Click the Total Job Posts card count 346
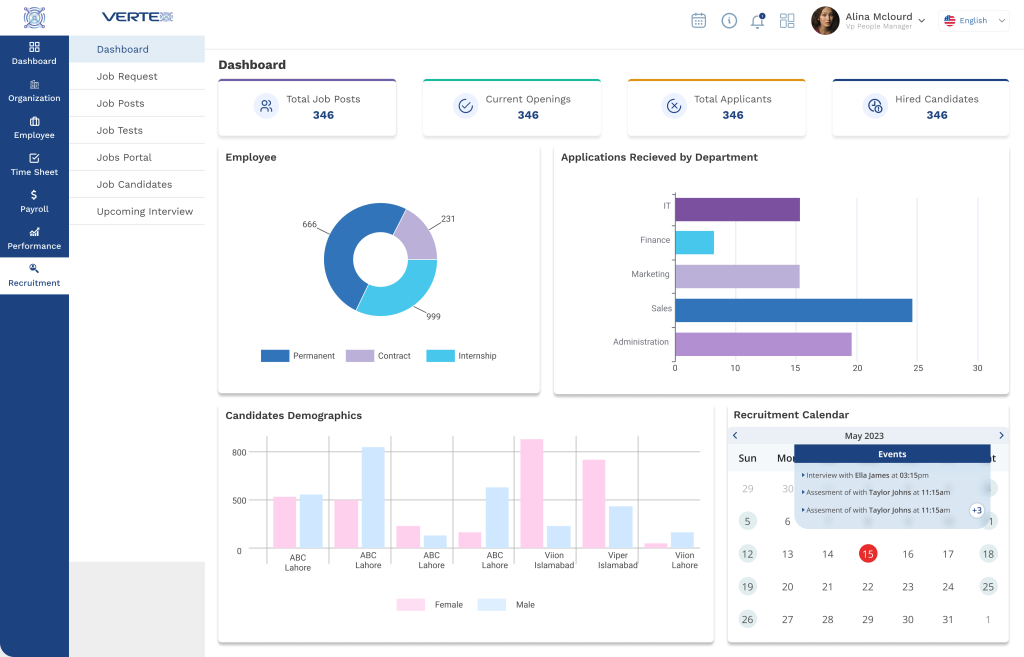Image resolution: width=1024 pixels, height=657 pixels. click(x=323, y=115)
